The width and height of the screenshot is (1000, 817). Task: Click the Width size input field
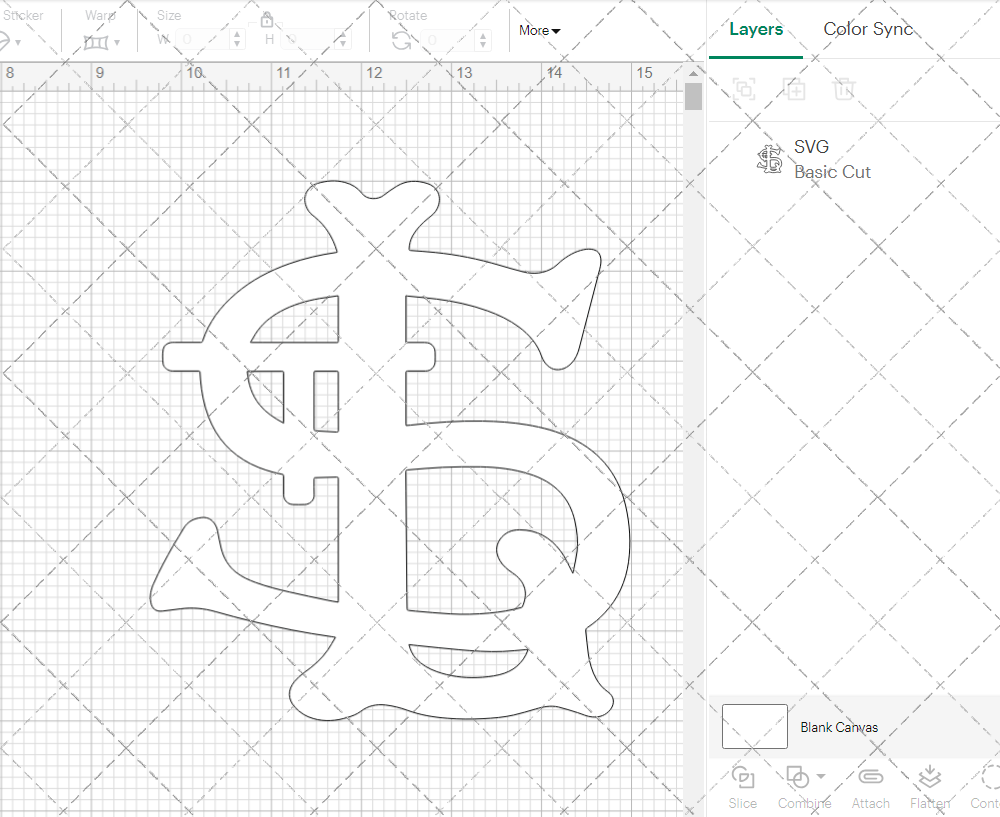[x=204, y=40]
